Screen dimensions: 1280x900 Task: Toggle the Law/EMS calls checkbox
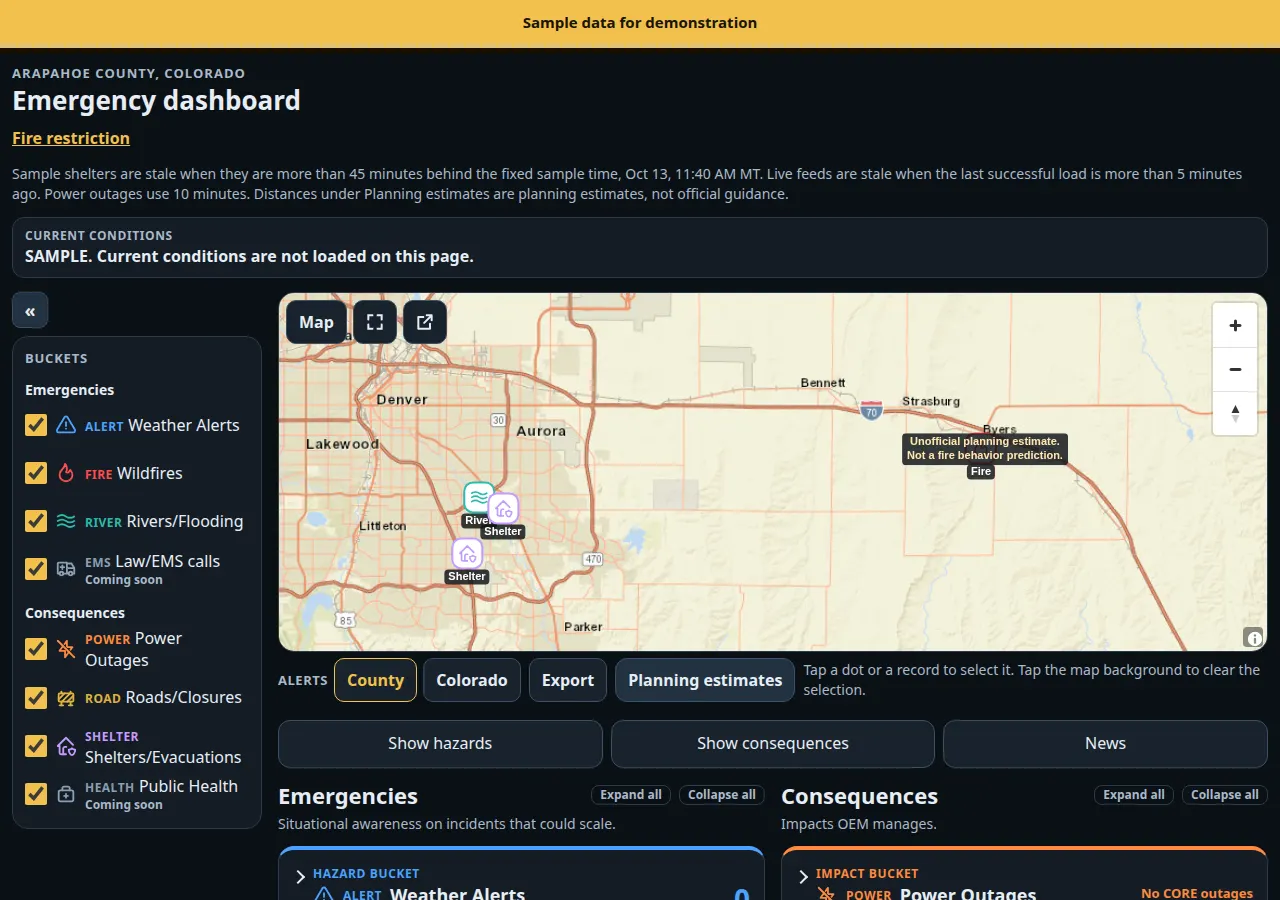coord(36,569)
